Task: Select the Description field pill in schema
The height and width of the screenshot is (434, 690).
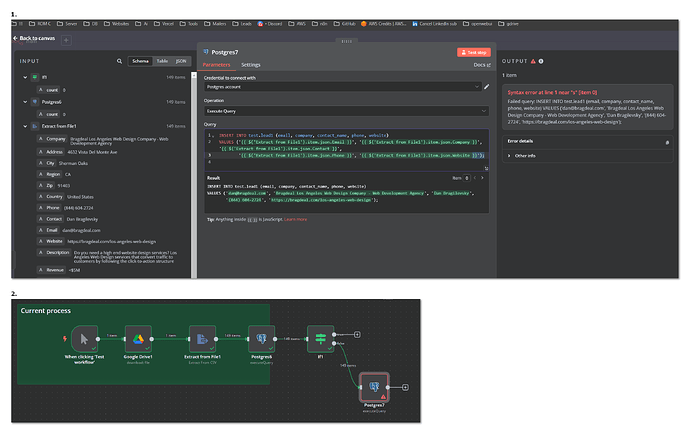Action: click(x=54, y=253)
